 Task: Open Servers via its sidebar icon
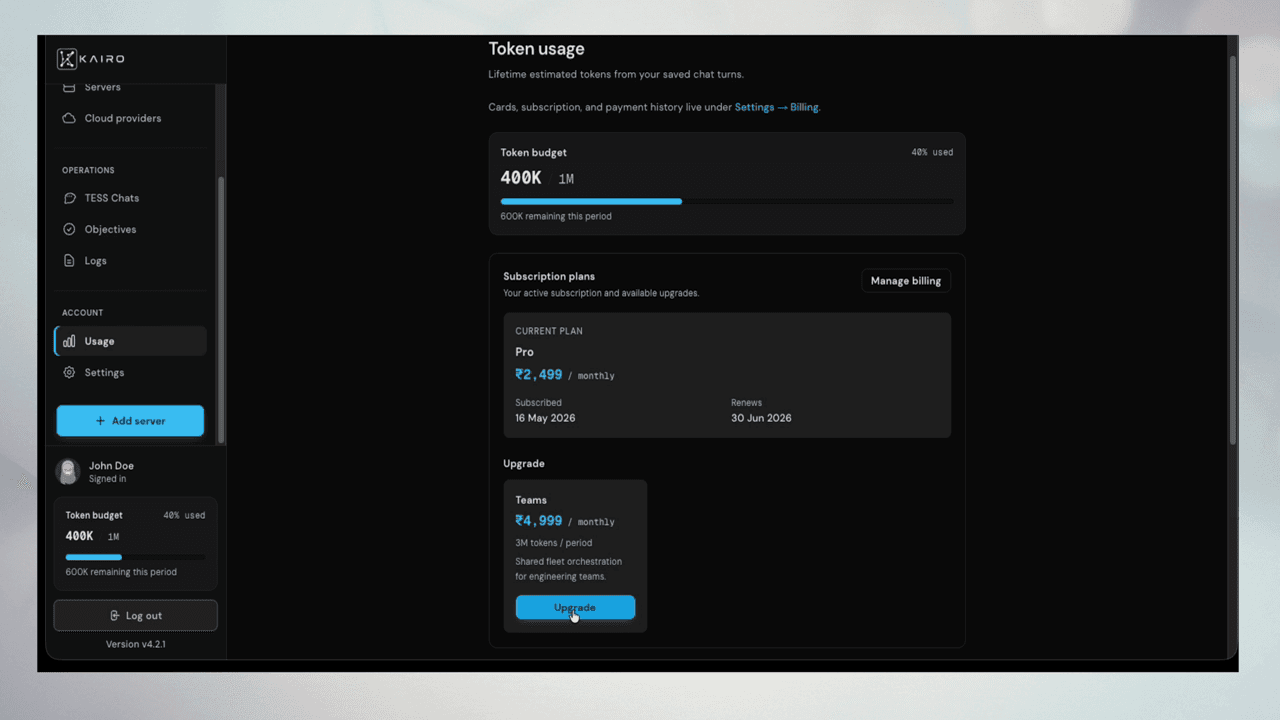click(69, 87)
